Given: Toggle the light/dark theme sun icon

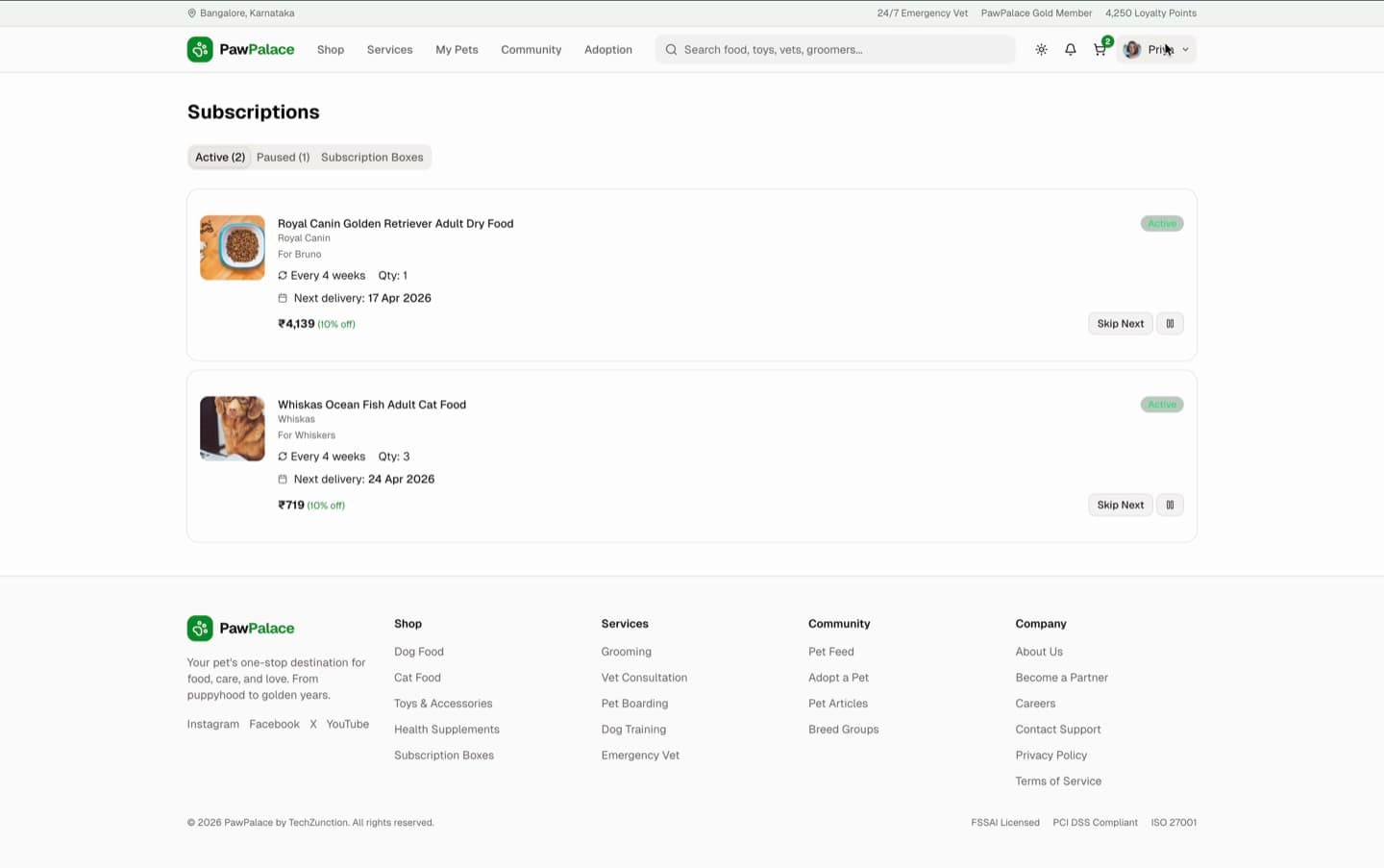Looking at the screenshot, I should point(1041,49).
